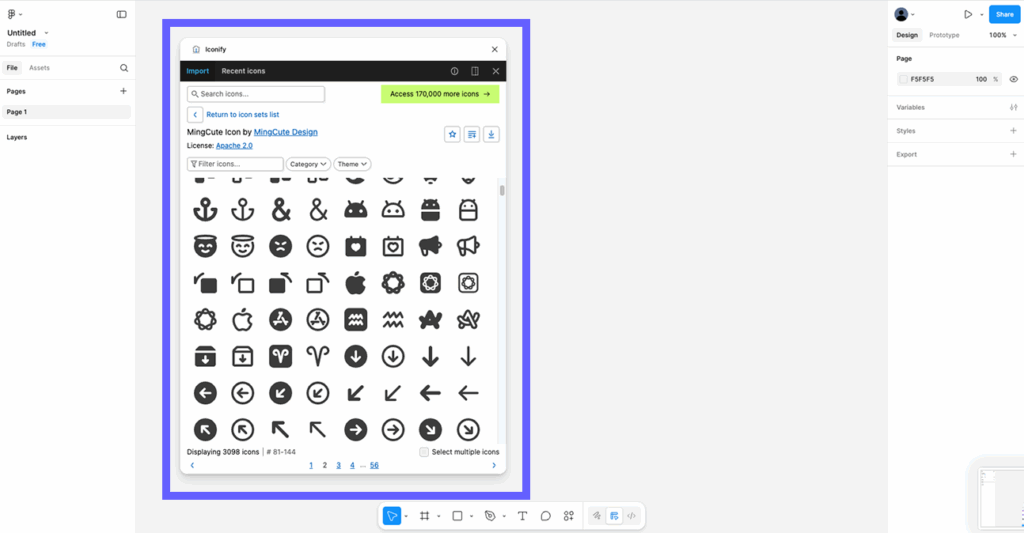Pick the filled anchor icon
The height and width of the screenshot is (533, 1024).
(x=205, y=210)
